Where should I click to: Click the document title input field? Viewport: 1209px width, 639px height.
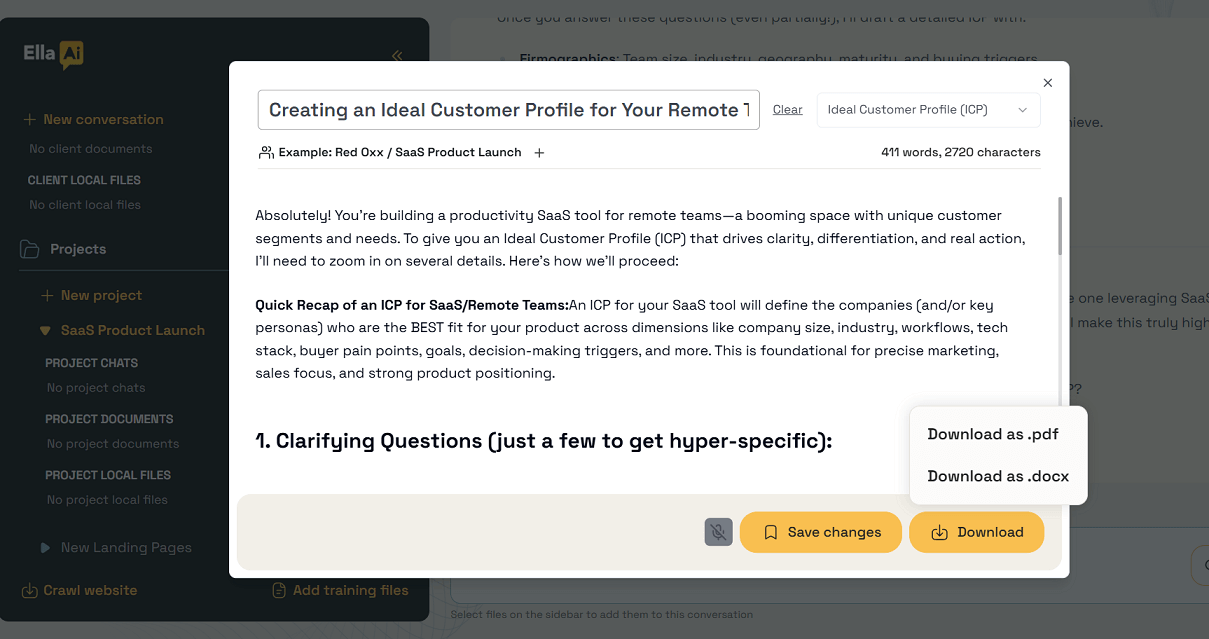(x=508, y=110)
